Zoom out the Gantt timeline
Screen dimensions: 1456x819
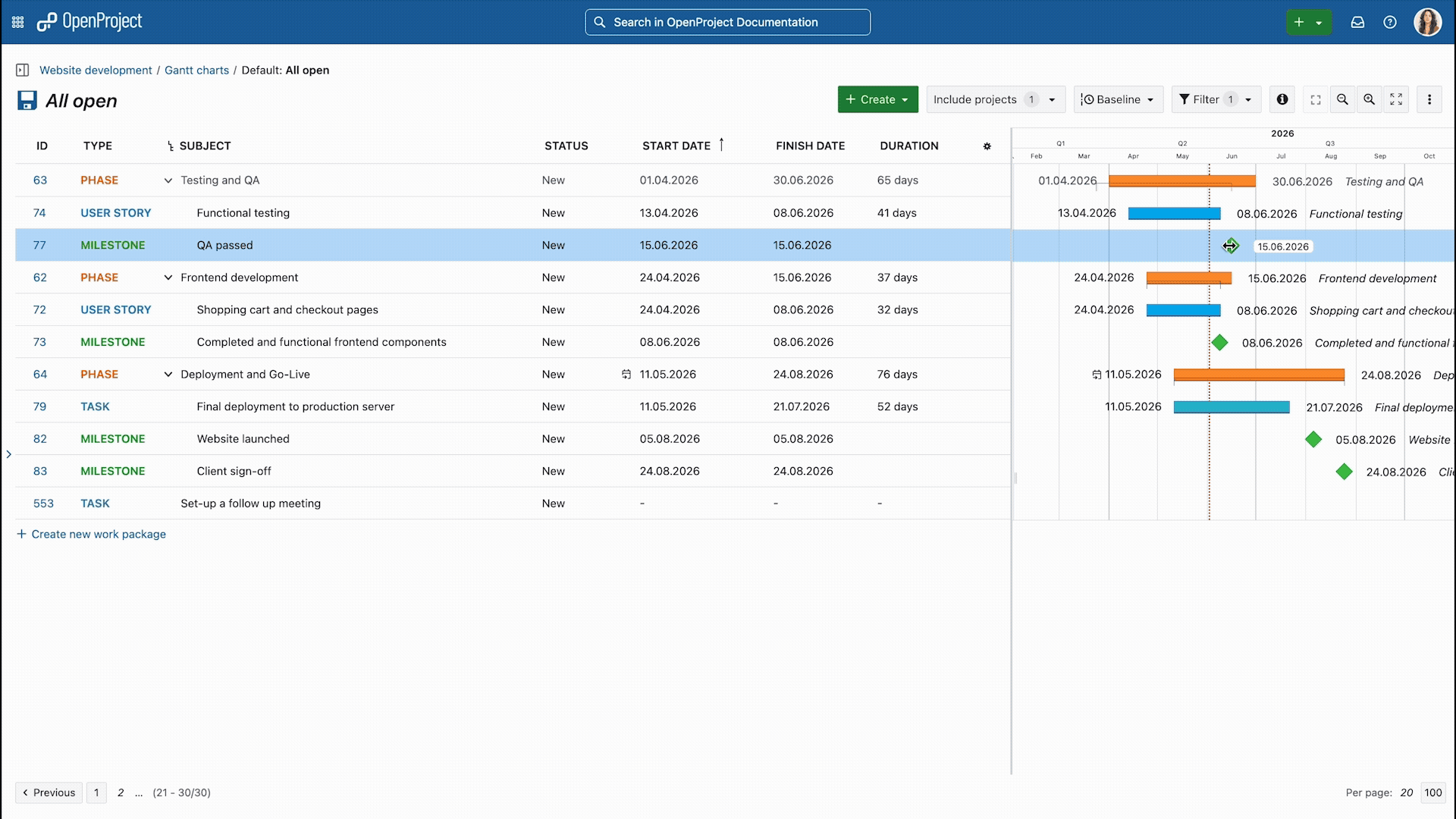point(1342,99)
